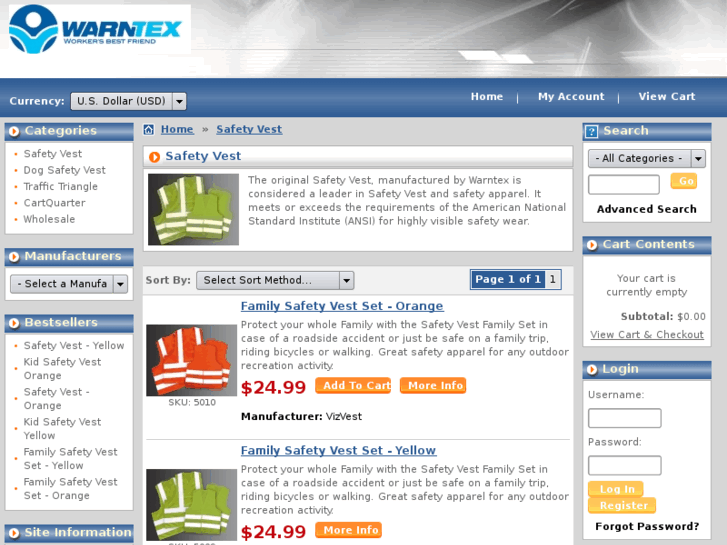This screenshot has width=727, height=545.
Task: Click the Login panel arrow icon
Action: coord(592,369)
